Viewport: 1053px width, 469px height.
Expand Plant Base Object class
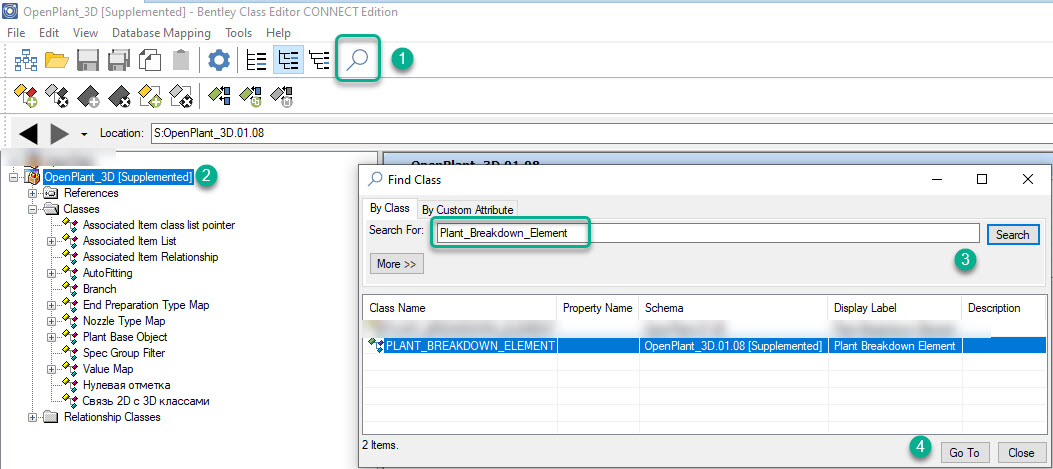point(51,337)
